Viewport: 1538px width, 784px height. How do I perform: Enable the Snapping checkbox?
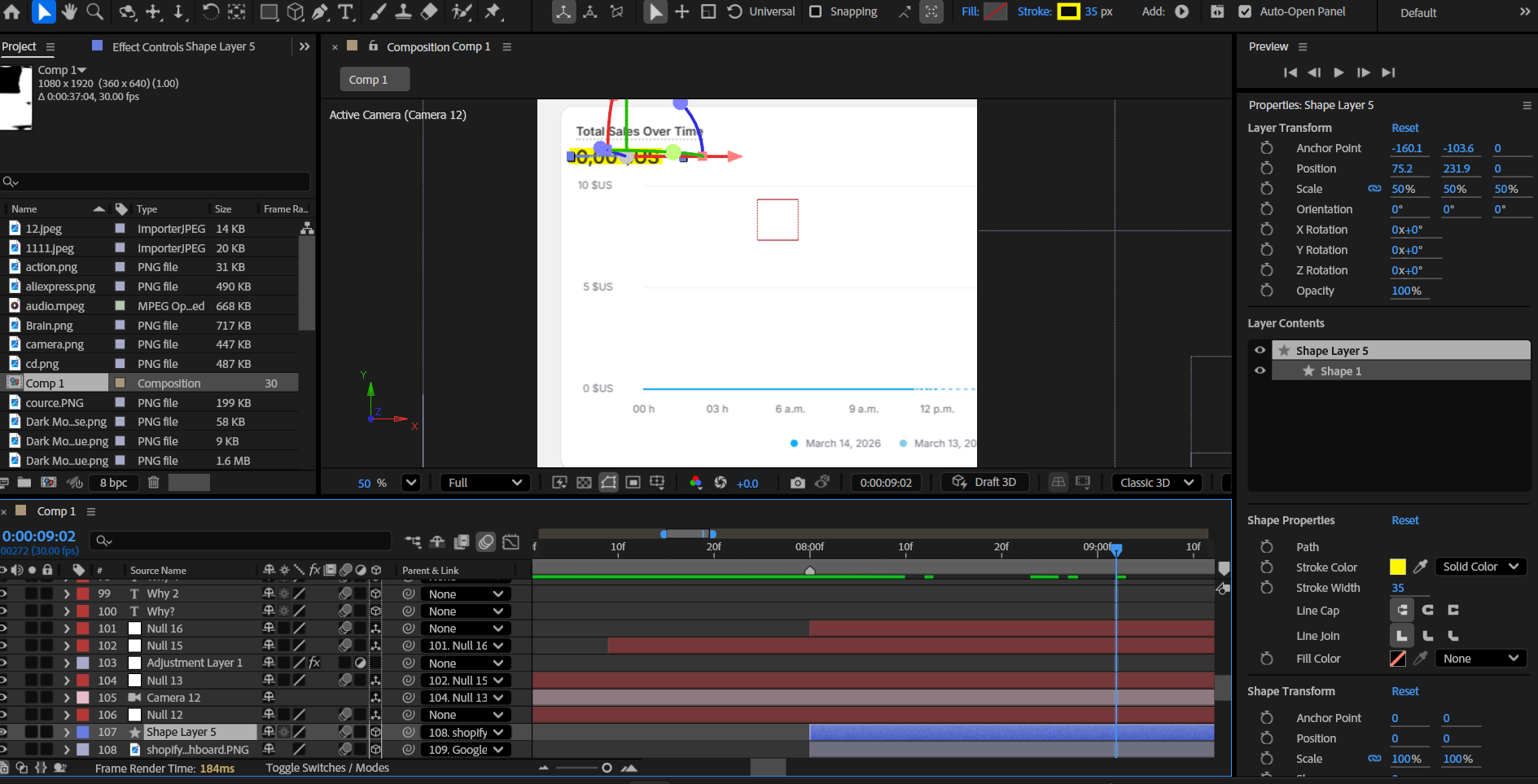point(816,11)
